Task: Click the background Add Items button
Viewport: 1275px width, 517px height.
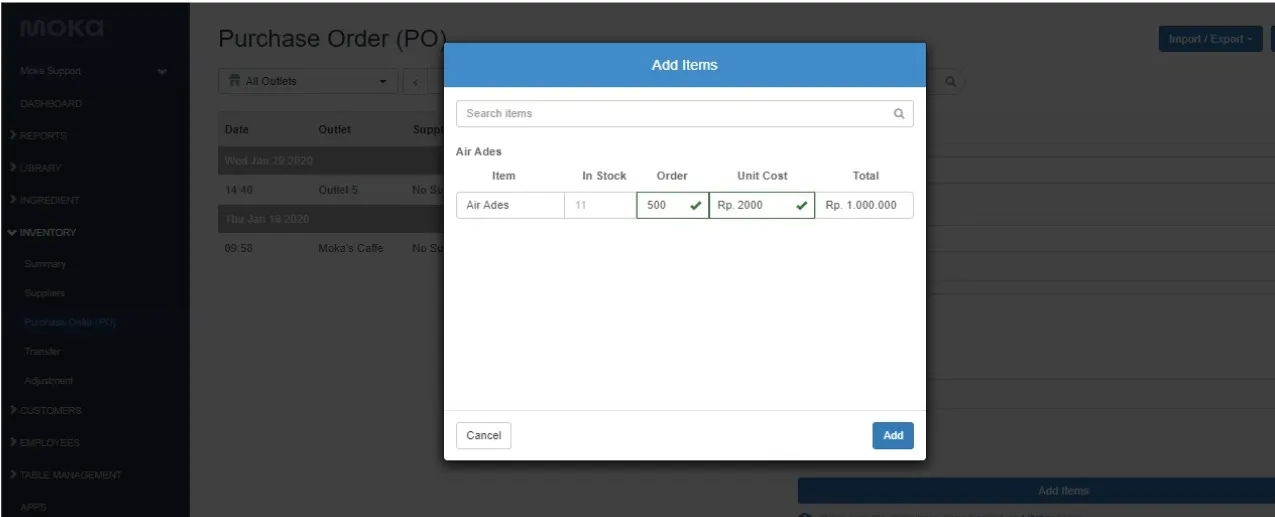Action: (1036, 491)
